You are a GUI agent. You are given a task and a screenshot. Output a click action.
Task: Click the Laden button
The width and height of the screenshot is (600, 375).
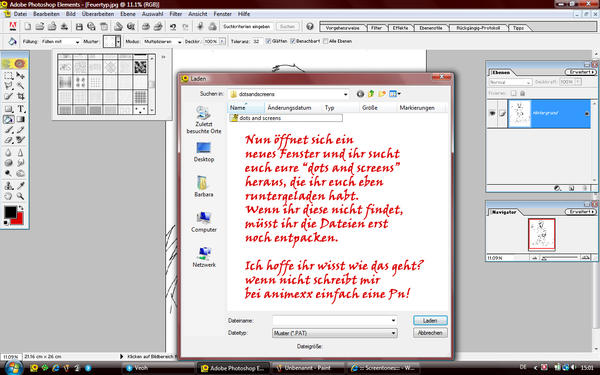click(430, 320)
